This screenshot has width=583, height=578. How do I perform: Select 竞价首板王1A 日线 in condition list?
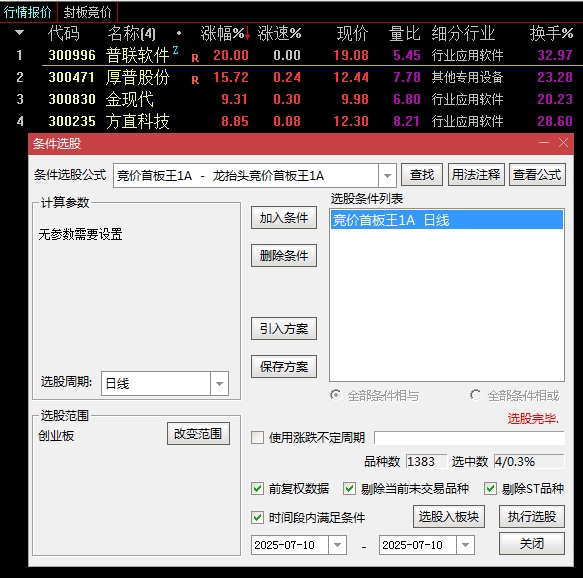click(x=447, y=220)
